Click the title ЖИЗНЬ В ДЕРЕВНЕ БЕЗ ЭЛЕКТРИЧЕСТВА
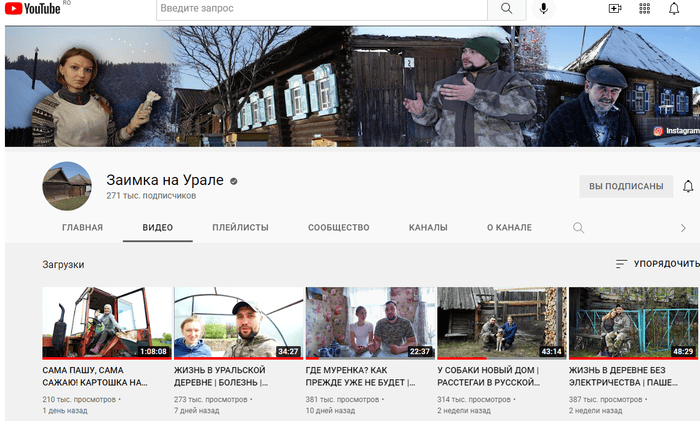Image resolution: width=700 pixels, height=421 pixels. coord(623,376)
